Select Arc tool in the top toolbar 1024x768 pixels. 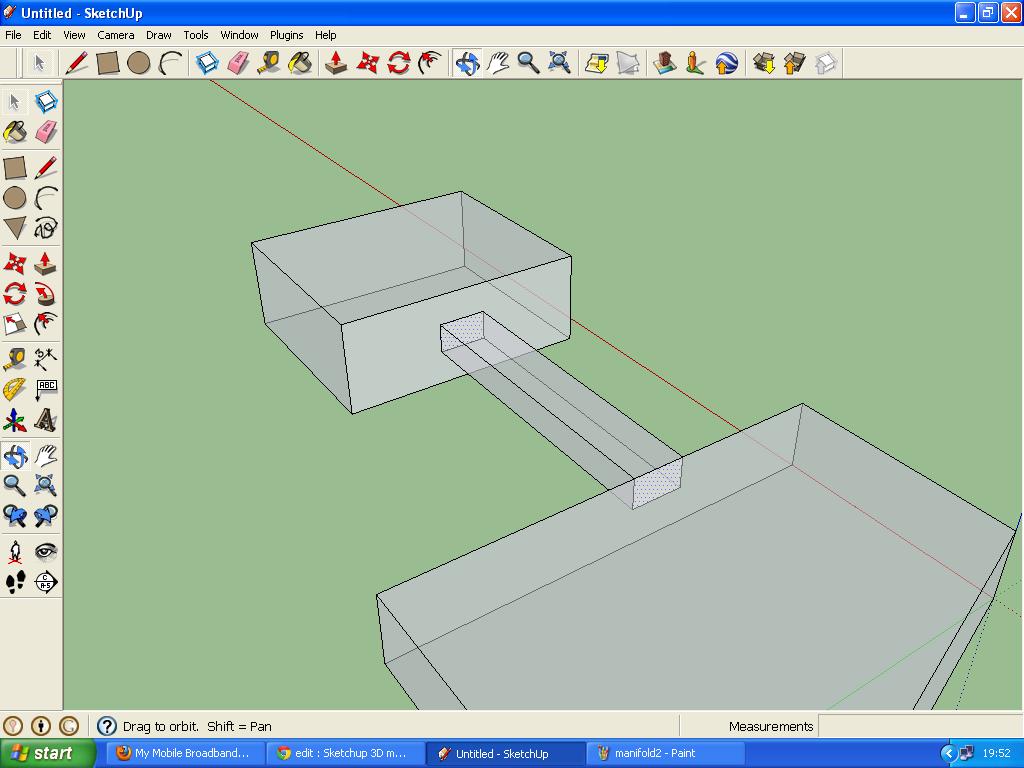[170, 63]
